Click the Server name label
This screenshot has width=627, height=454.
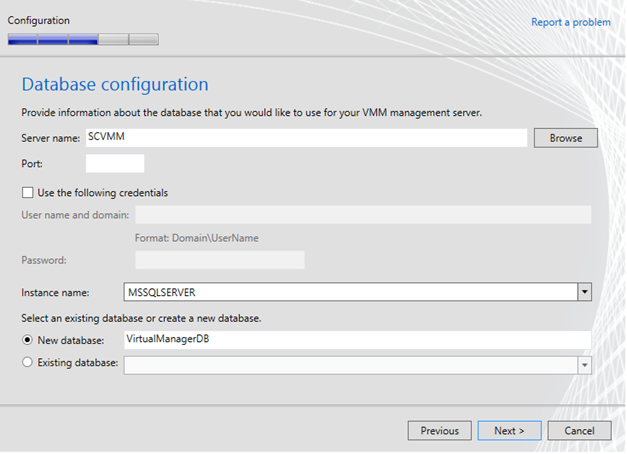(x=50, y=138)
